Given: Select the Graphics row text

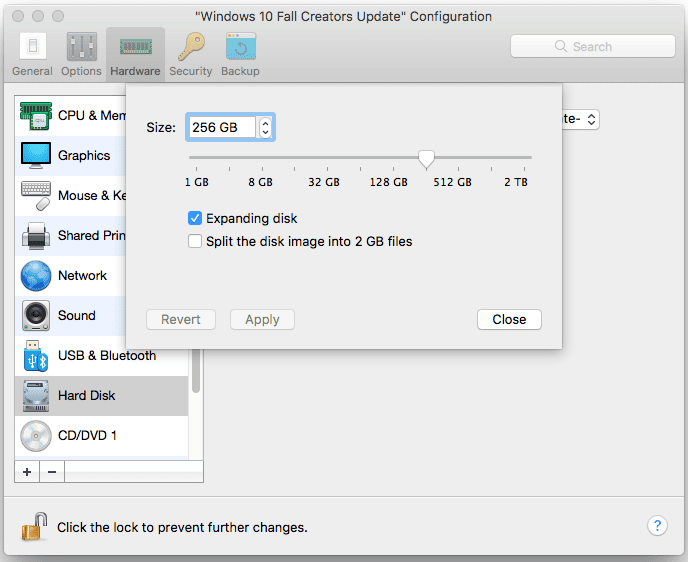Looking at the screenshot, I should pyautogui.click(x=84, y=155).
